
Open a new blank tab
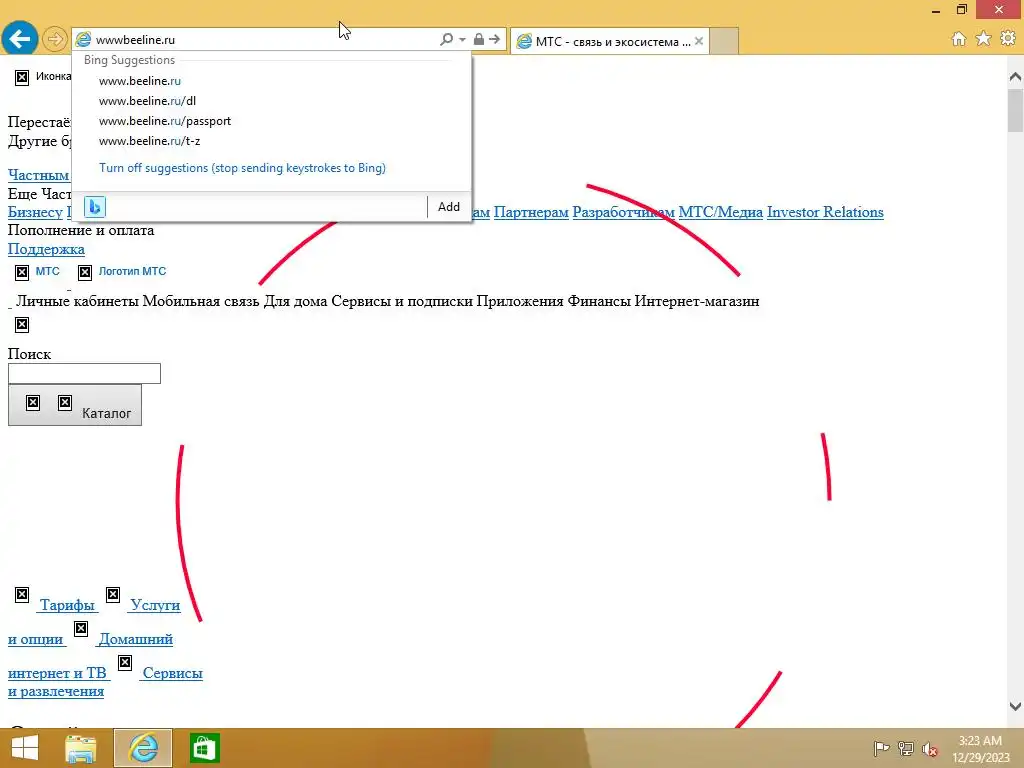(724, 41)
